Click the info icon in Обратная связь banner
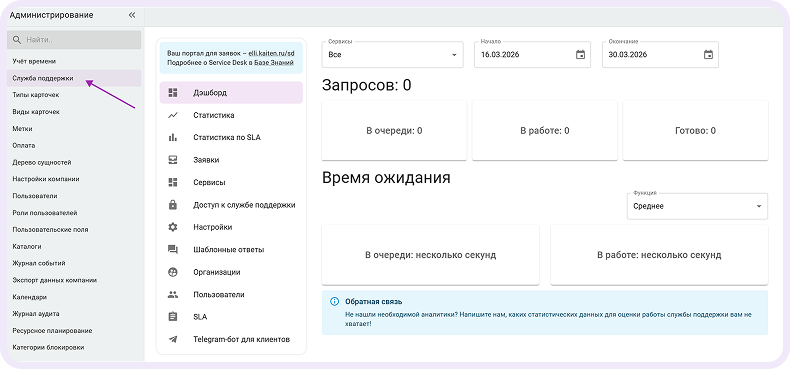The height and width of the screenshot is (369, 790). point(334,301)
